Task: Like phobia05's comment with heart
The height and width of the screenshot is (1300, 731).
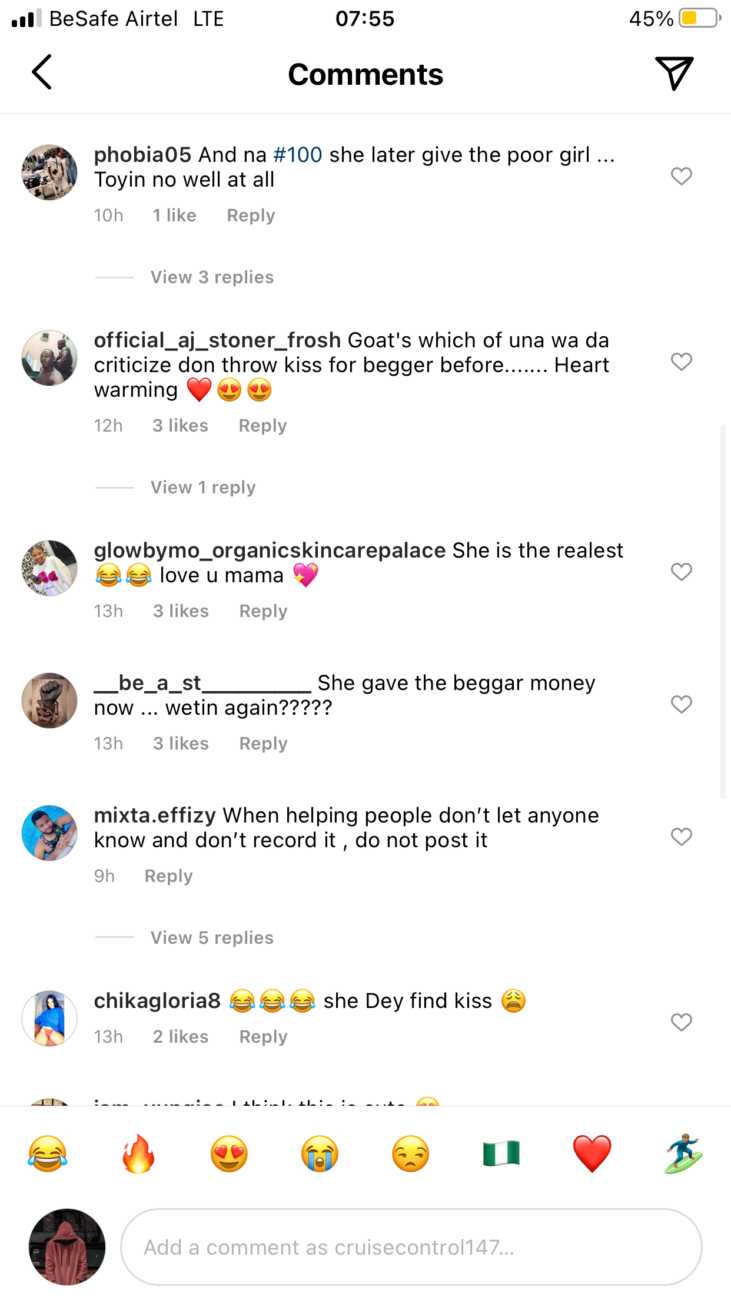Action: tap(681, 176)
